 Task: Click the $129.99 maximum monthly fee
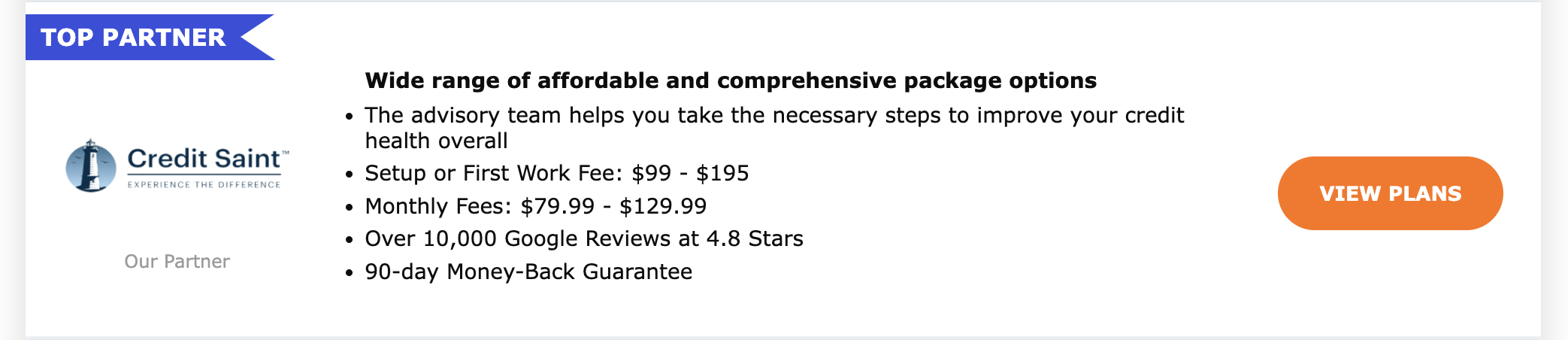pos(663,206)
